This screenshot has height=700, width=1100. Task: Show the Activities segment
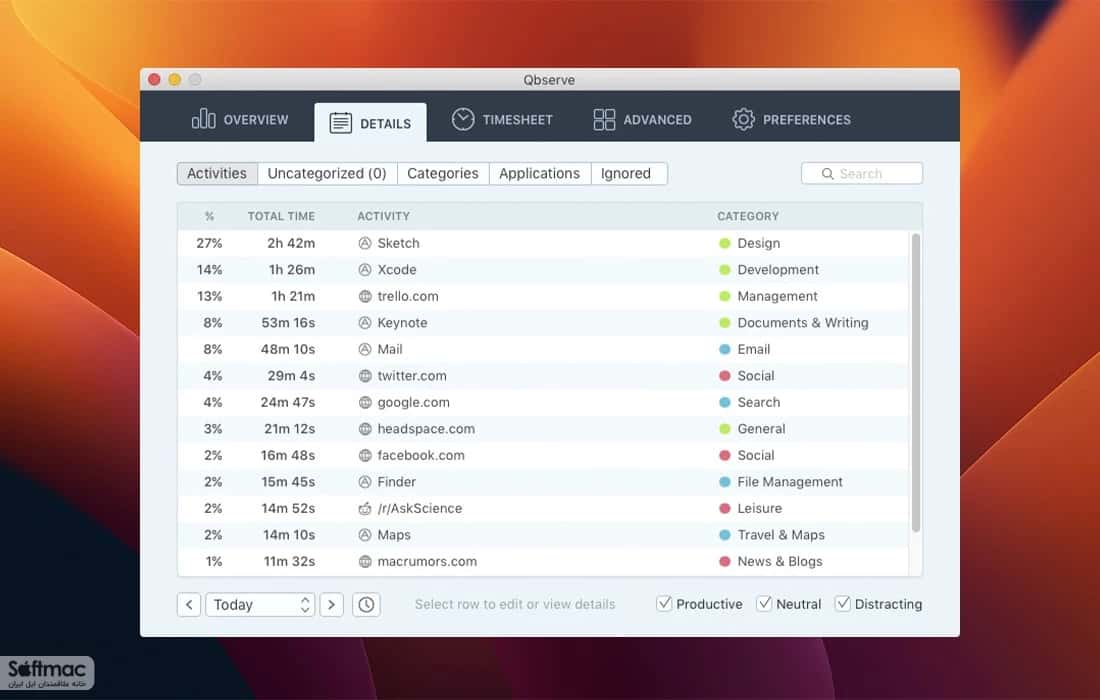[217, 173]
